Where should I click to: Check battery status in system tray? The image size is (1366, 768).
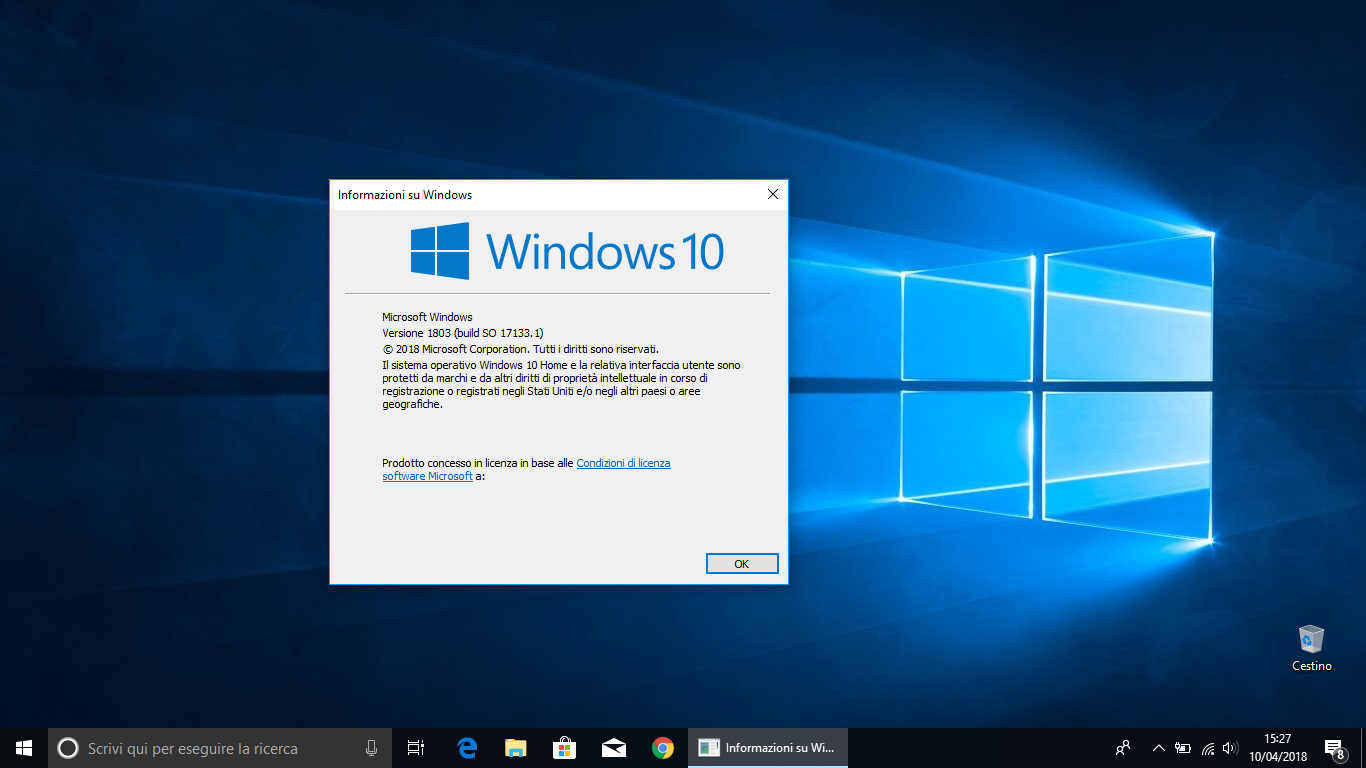click(1182, 747)
